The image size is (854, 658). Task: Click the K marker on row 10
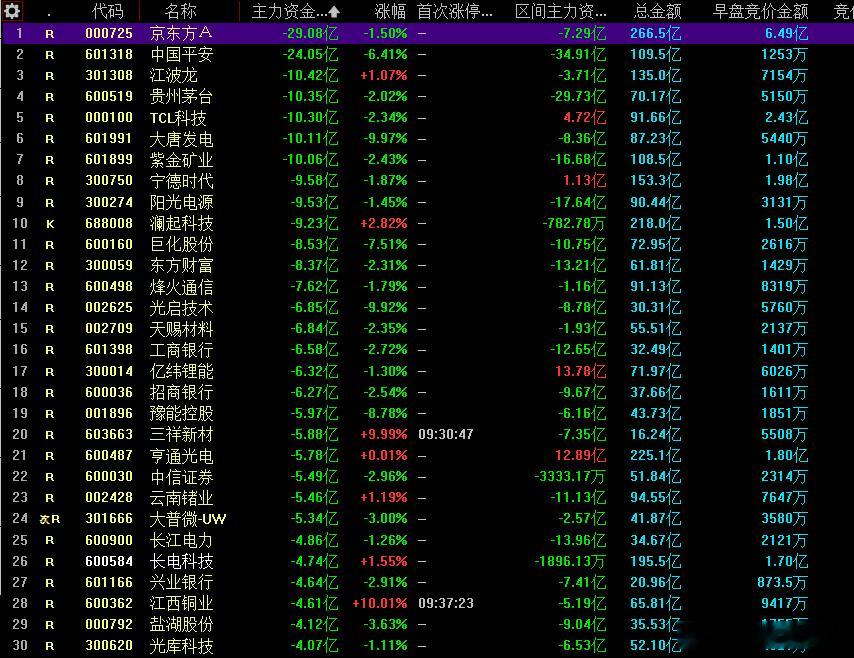pyautogui.click(x=50, y=224)
